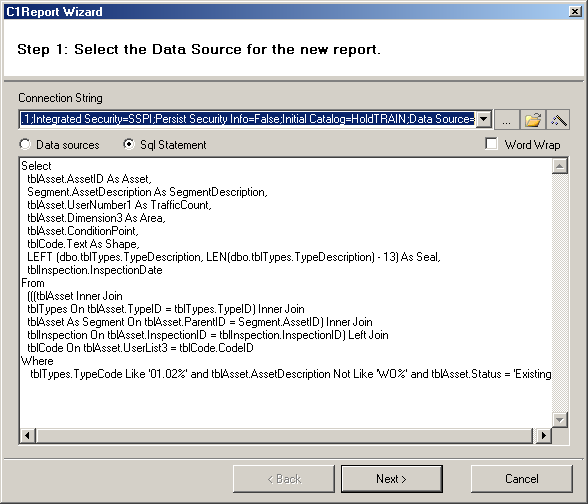588x504 pixels.
Task: Click the Cancel button
Action: (x=522, y=479)
